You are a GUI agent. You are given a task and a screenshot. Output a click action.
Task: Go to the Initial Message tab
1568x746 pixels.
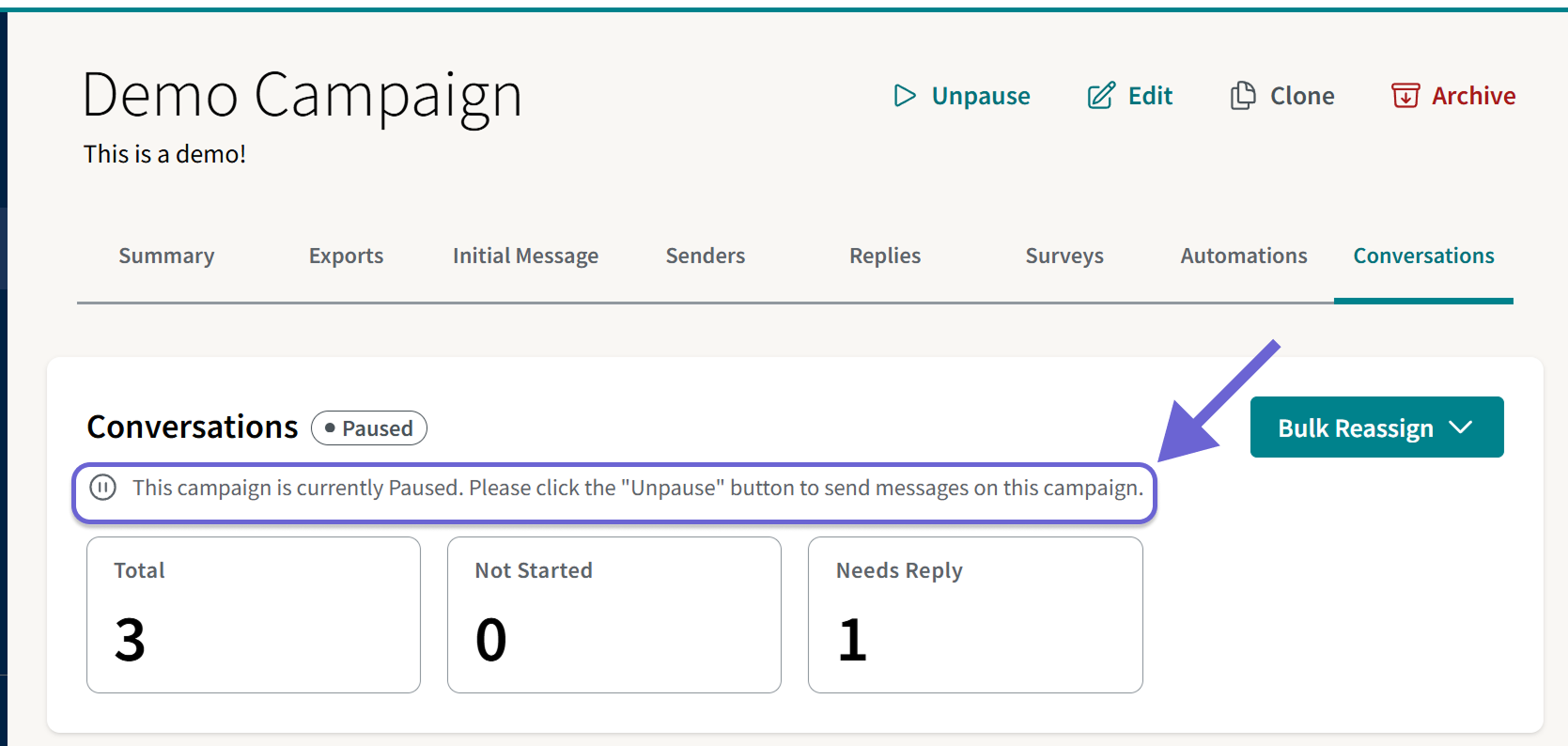click(525, 256)
